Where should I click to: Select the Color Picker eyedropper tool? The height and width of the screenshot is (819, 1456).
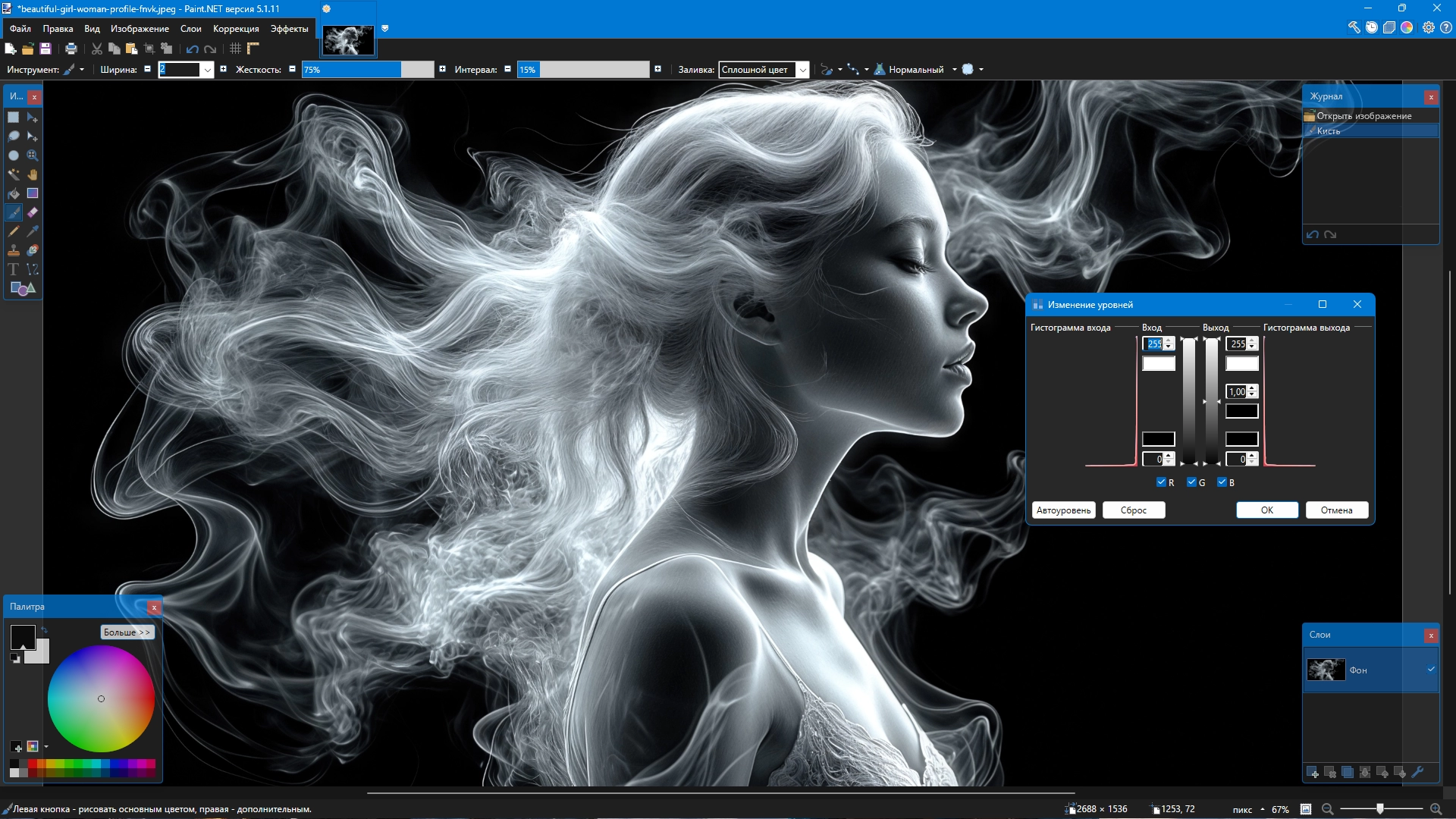tap(33, 231)
